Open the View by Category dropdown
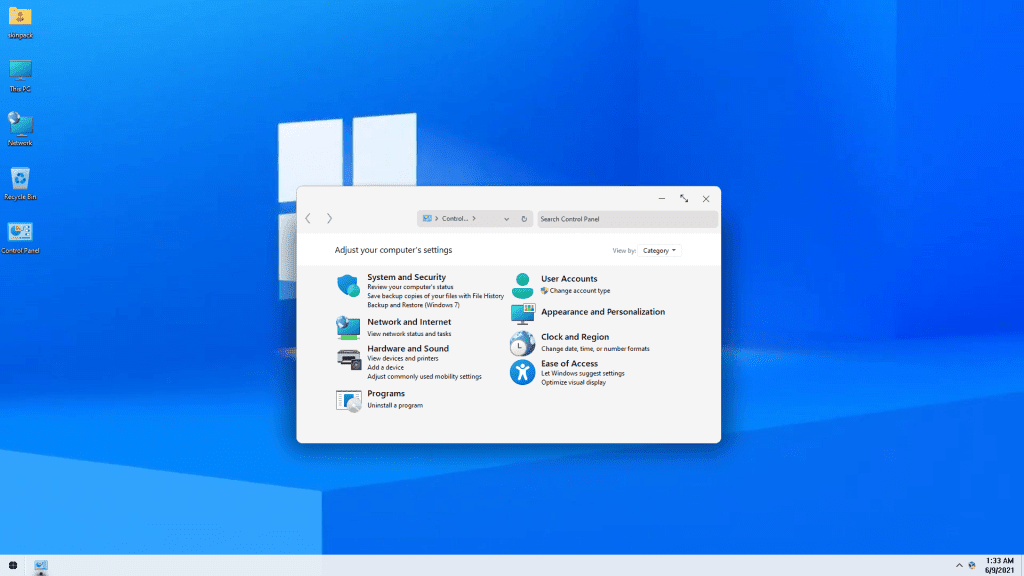Screen dimensions: 1024x576 pos(659,251)
